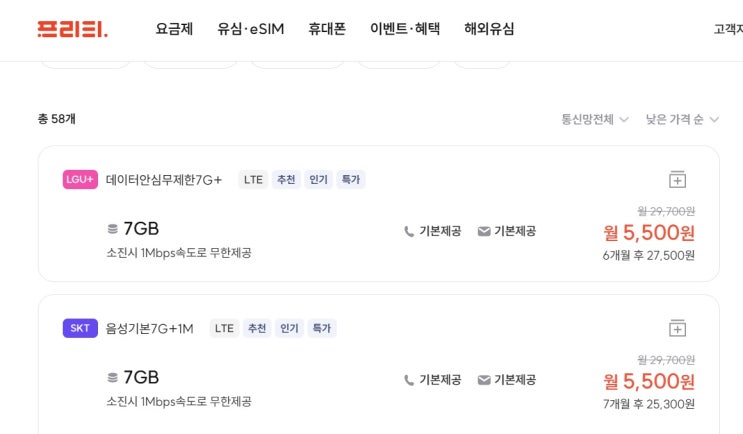
Task: Open the 이벤트·혜택 menu
Action: [405, 29]
